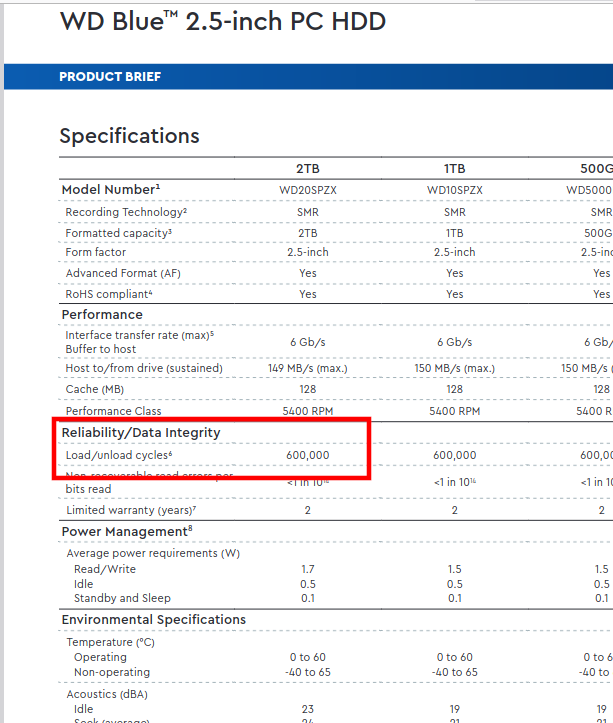Image resolution: width=613 pixels, height=723 pixels.
Task: Click the Advanced Format (AF) label
Action: pos(123,273)
